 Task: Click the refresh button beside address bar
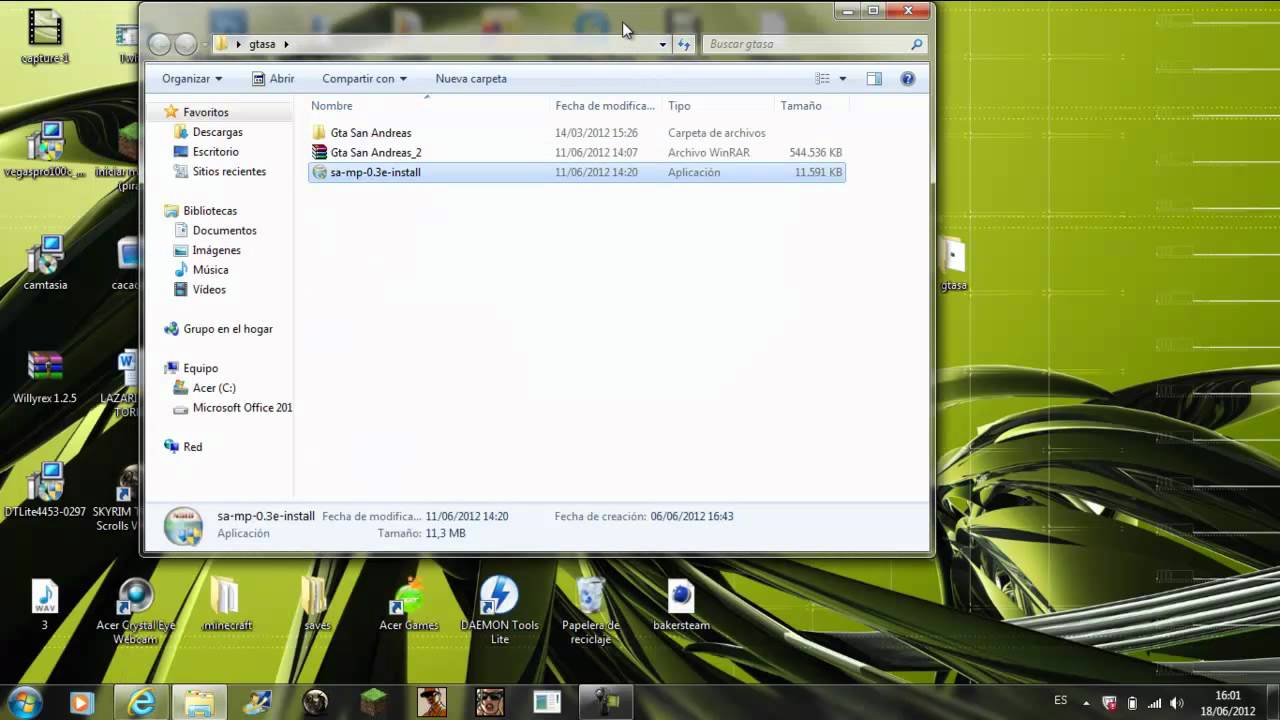684,44
